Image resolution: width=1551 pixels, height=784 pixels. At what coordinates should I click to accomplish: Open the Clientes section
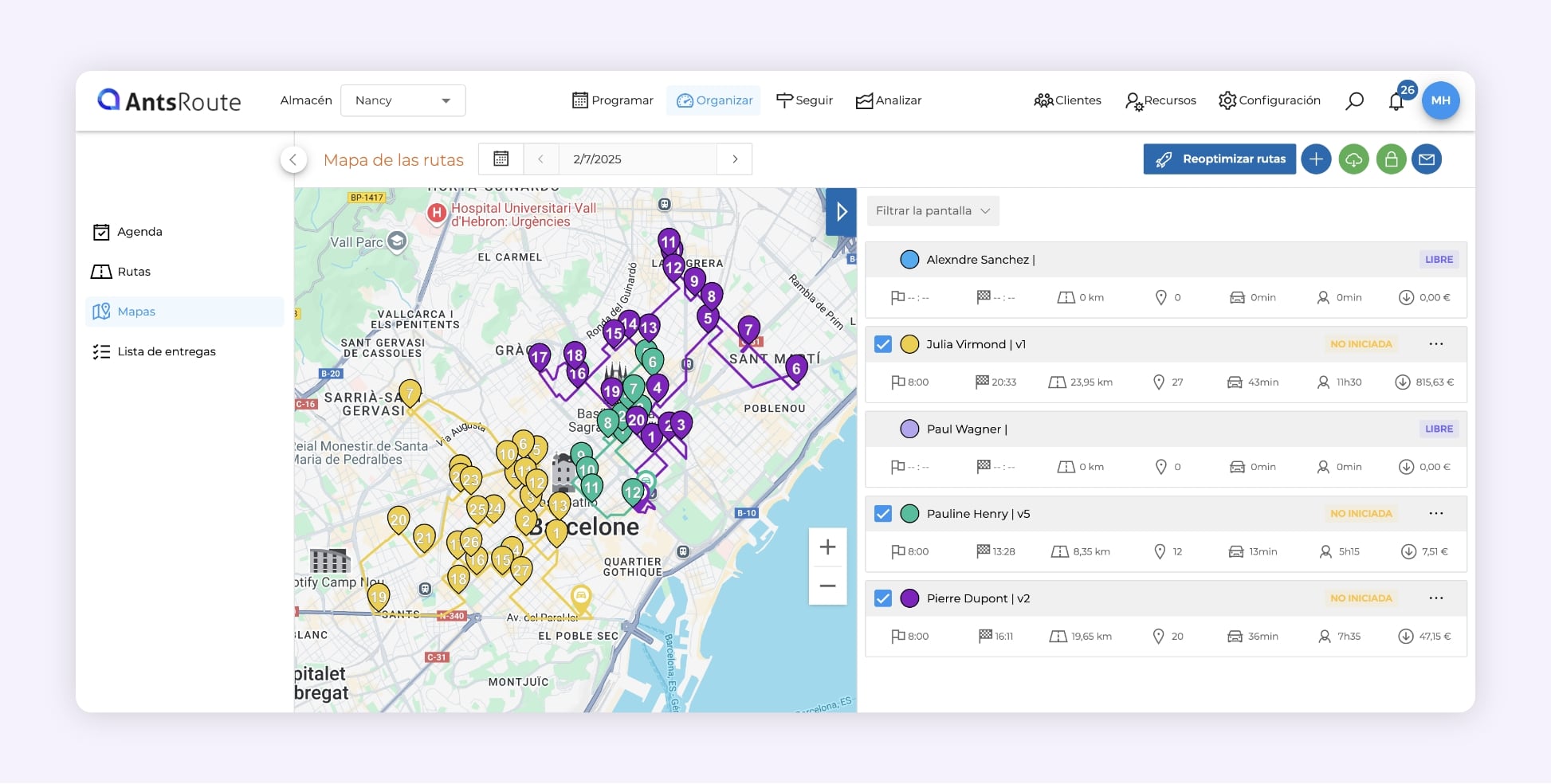1067,100
